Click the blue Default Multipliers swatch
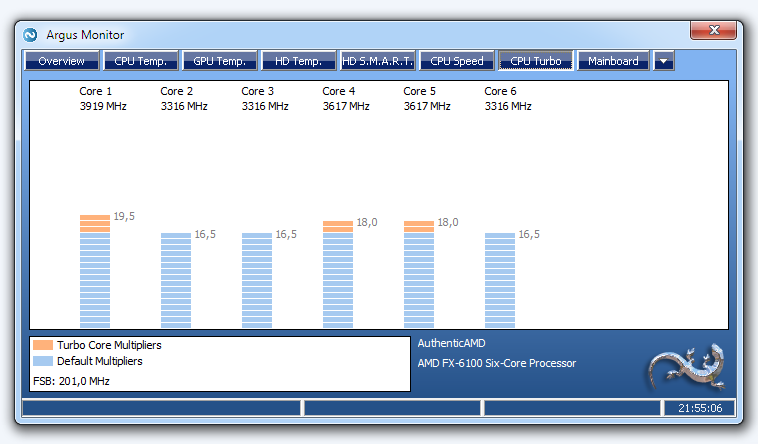The height and width of the screenshot is (444, 758). point(43,361)
